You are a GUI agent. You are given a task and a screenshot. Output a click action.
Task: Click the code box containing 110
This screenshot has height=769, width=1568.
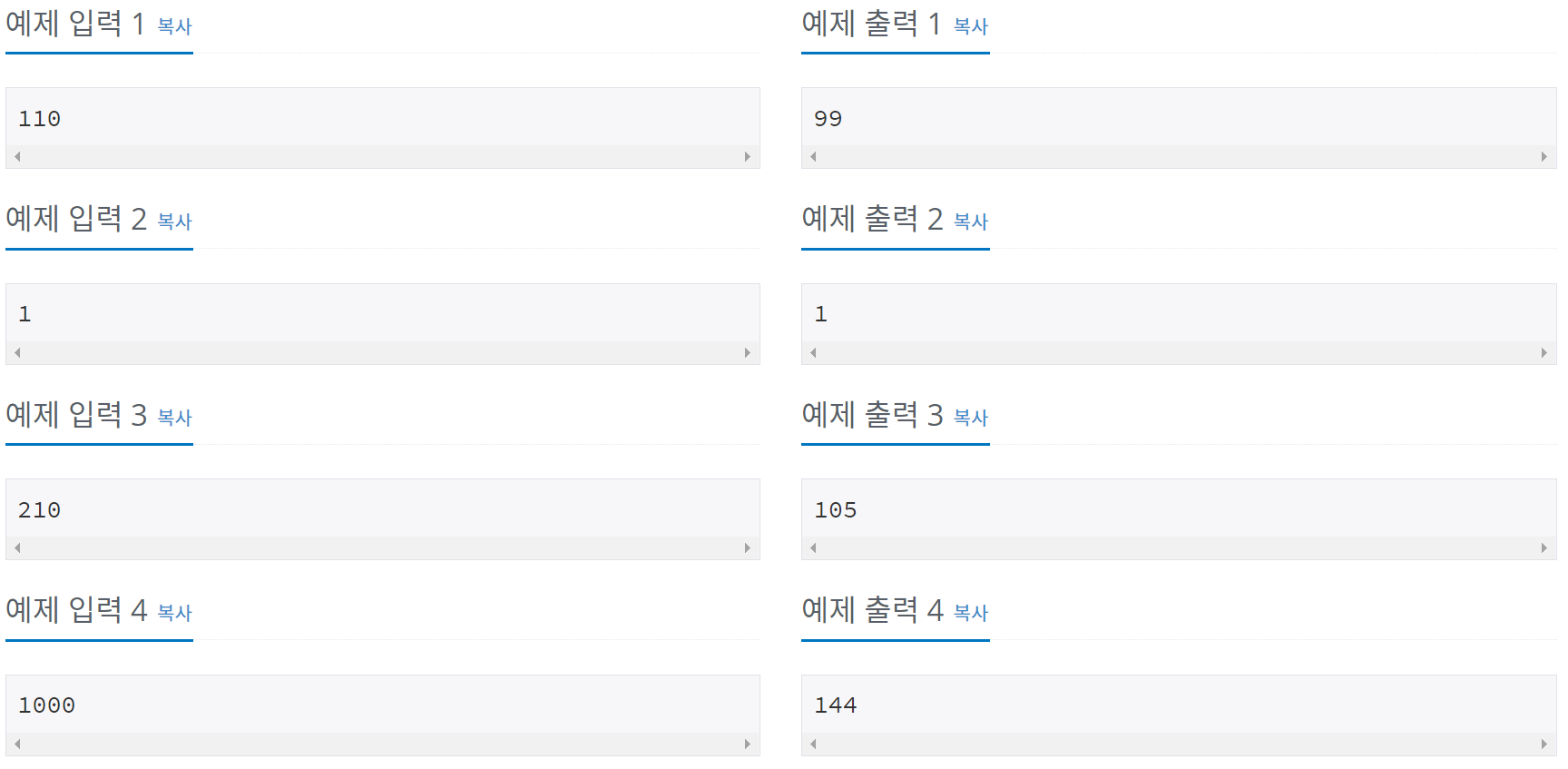pyautogui.click(x=381, y=118)
